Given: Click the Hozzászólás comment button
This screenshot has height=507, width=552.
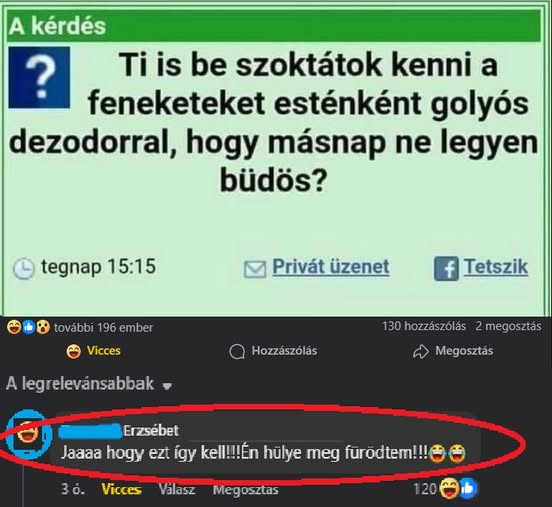Looking at the screenshot, I should [273, 351].
